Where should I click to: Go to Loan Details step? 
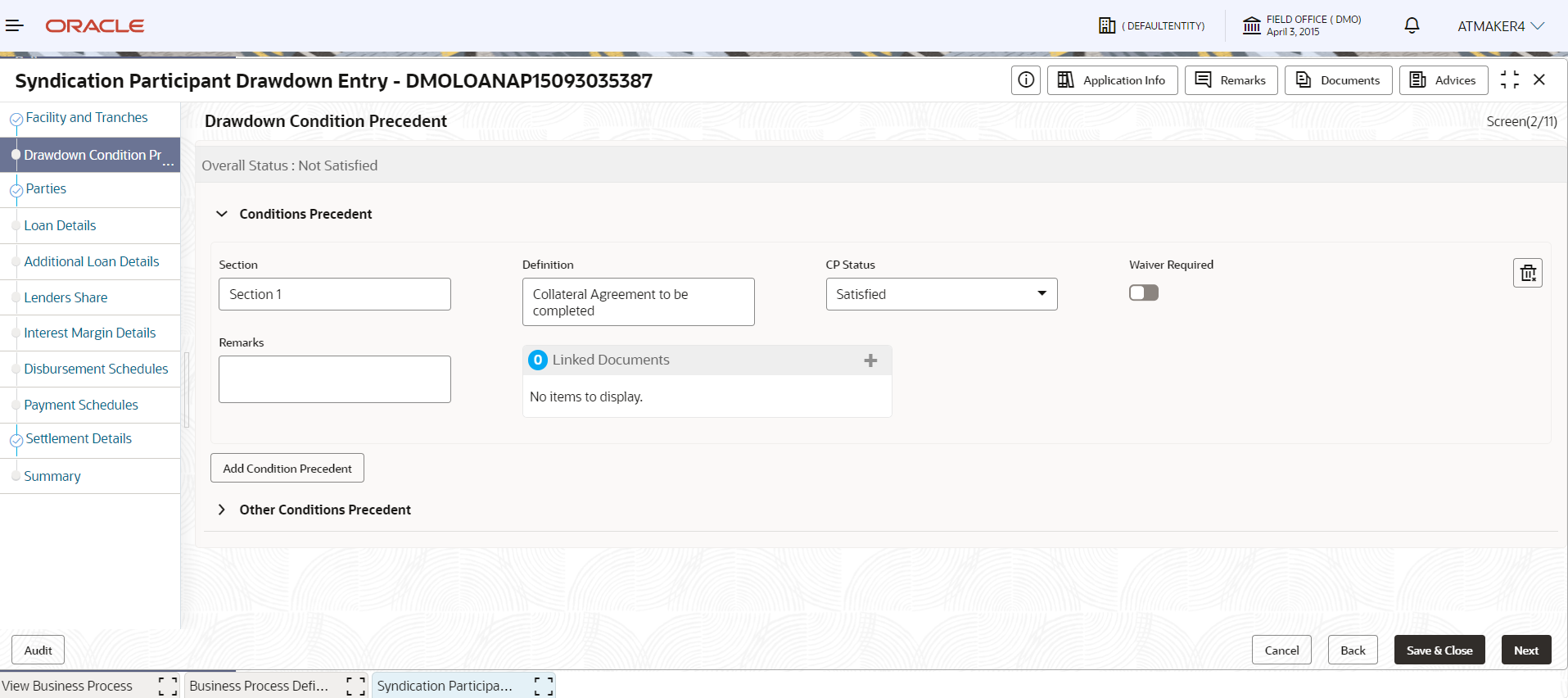point(60,225)
